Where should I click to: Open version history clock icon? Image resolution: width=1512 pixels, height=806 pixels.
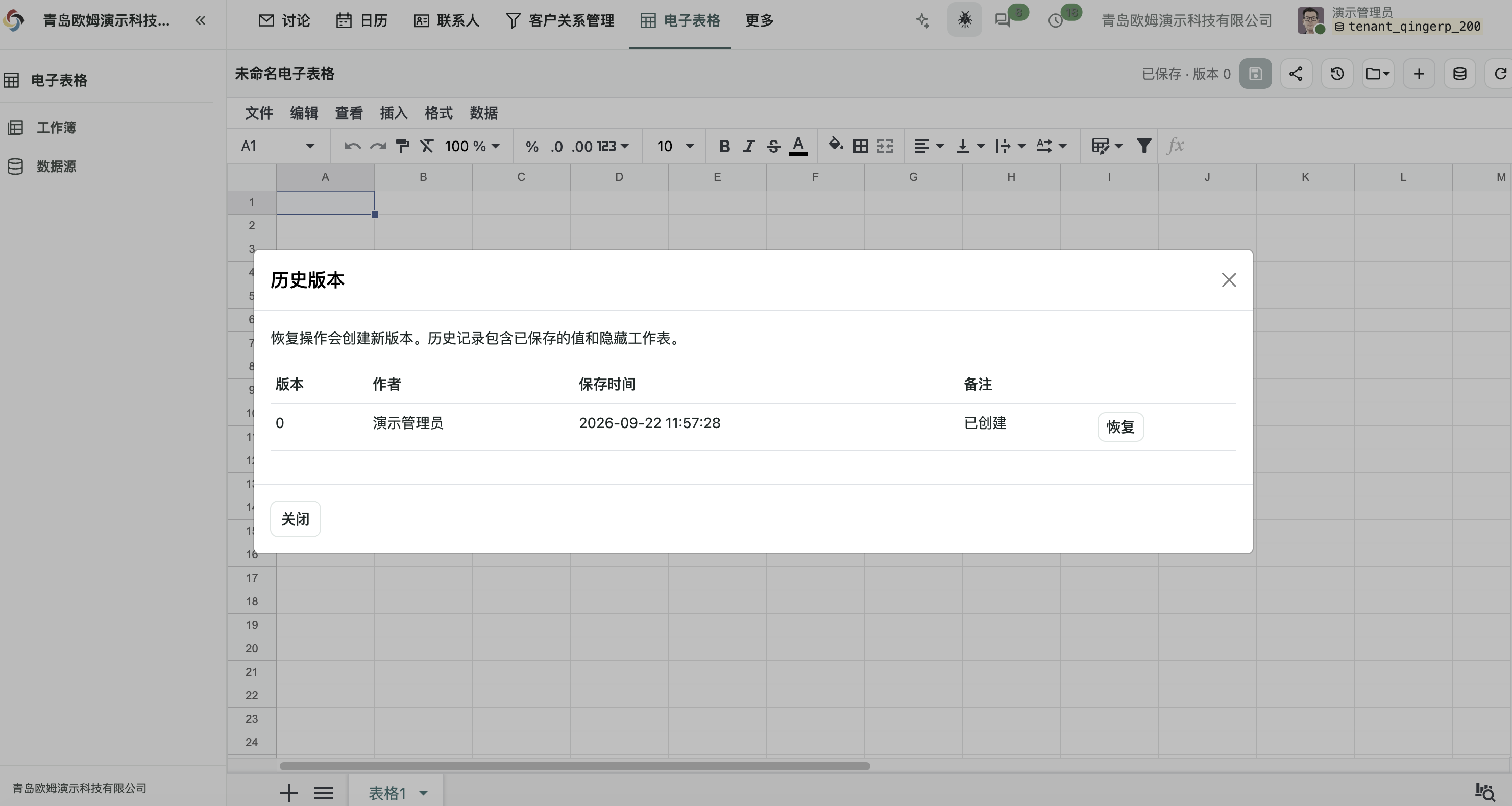click(x=1337, y=74)
